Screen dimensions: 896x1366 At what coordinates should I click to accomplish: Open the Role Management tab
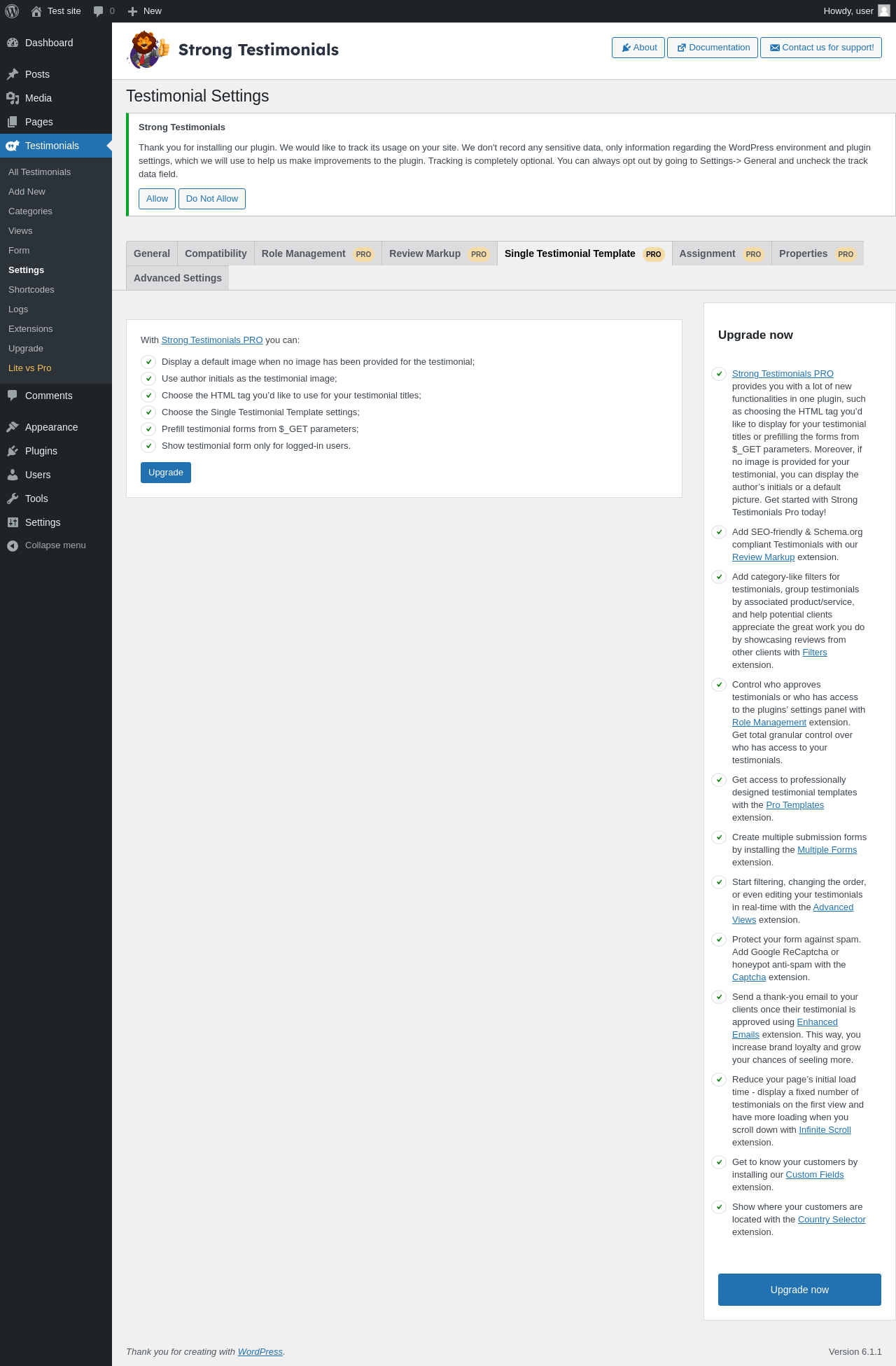coord(318,253)
